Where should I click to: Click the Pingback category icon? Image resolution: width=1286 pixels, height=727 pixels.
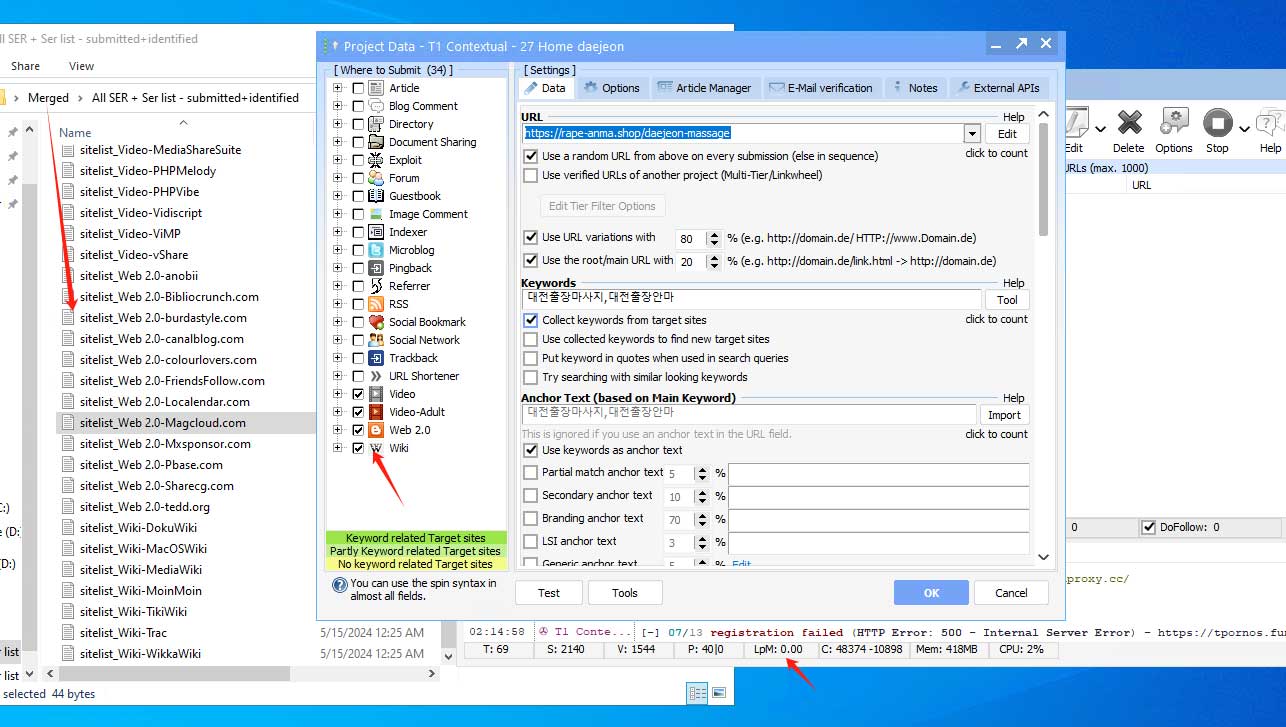coord(376,268)
